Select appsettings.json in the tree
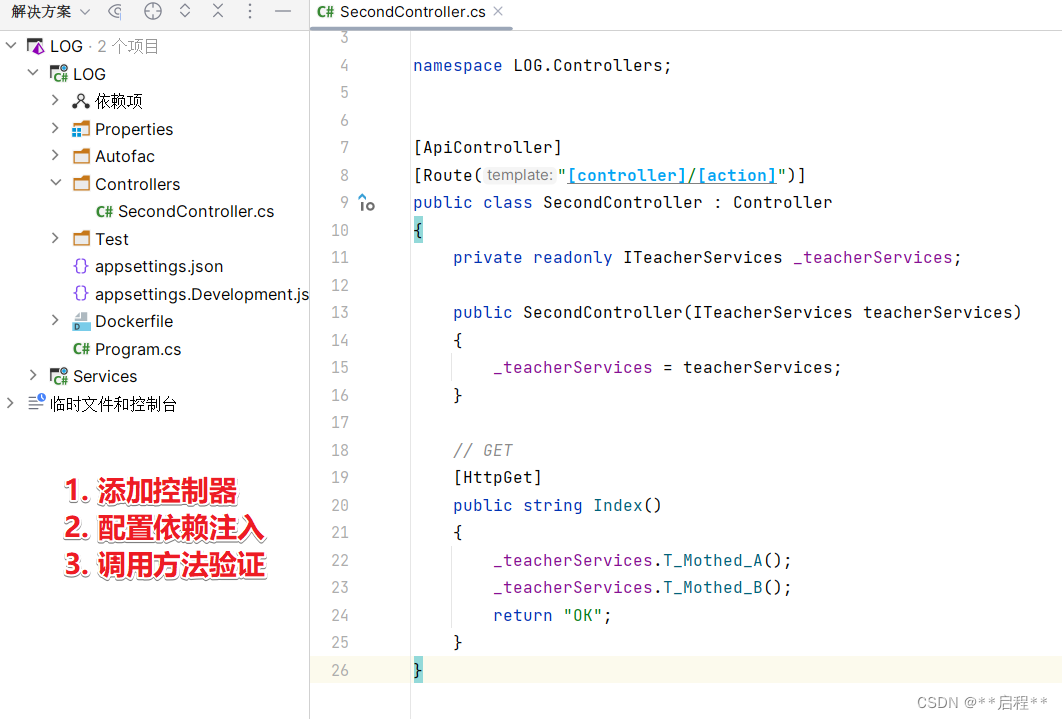Image resolution: width=1062 pixels, height=719 pixels. tap(159, 266)
